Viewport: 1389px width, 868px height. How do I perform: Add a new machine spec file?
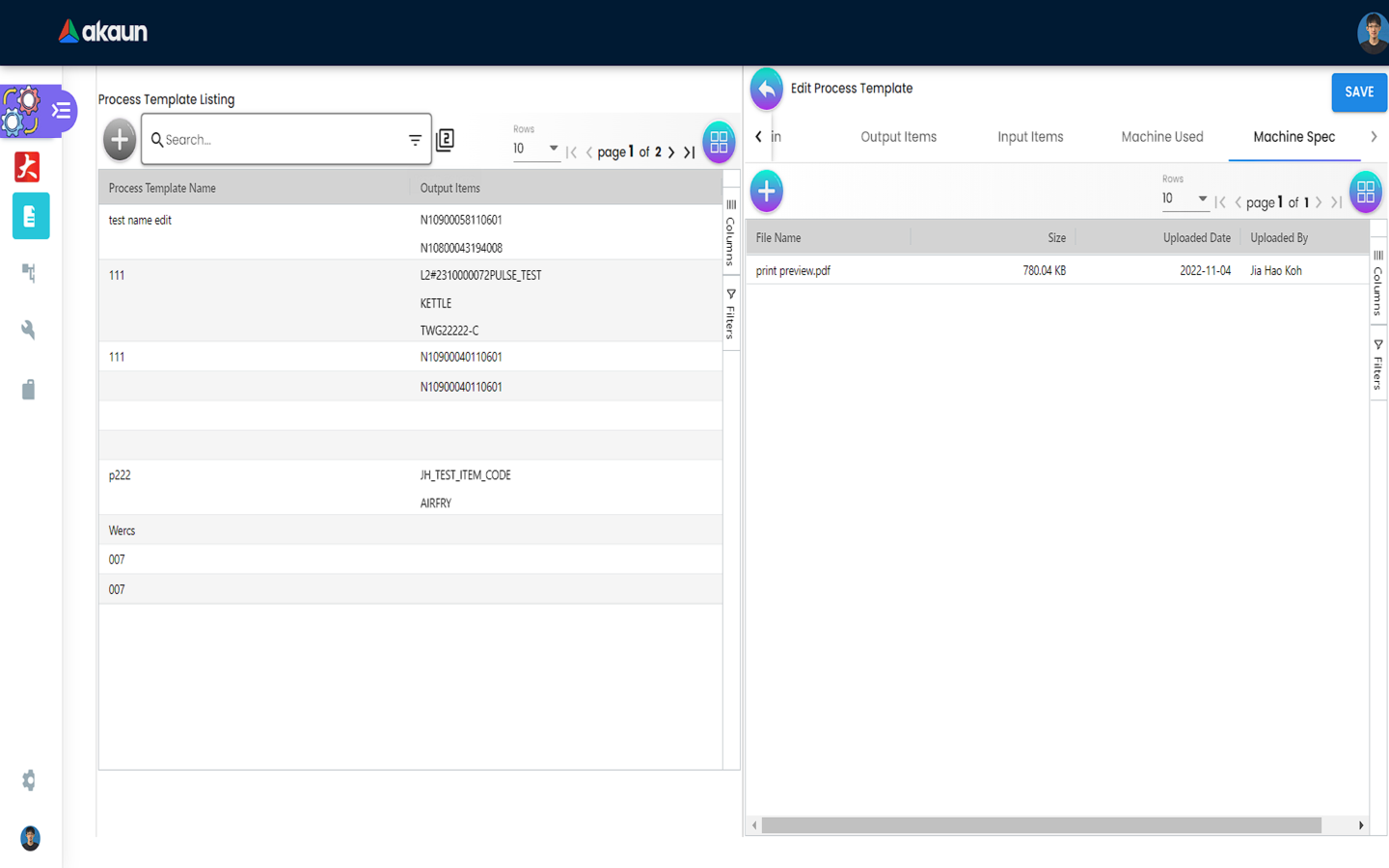767,191
